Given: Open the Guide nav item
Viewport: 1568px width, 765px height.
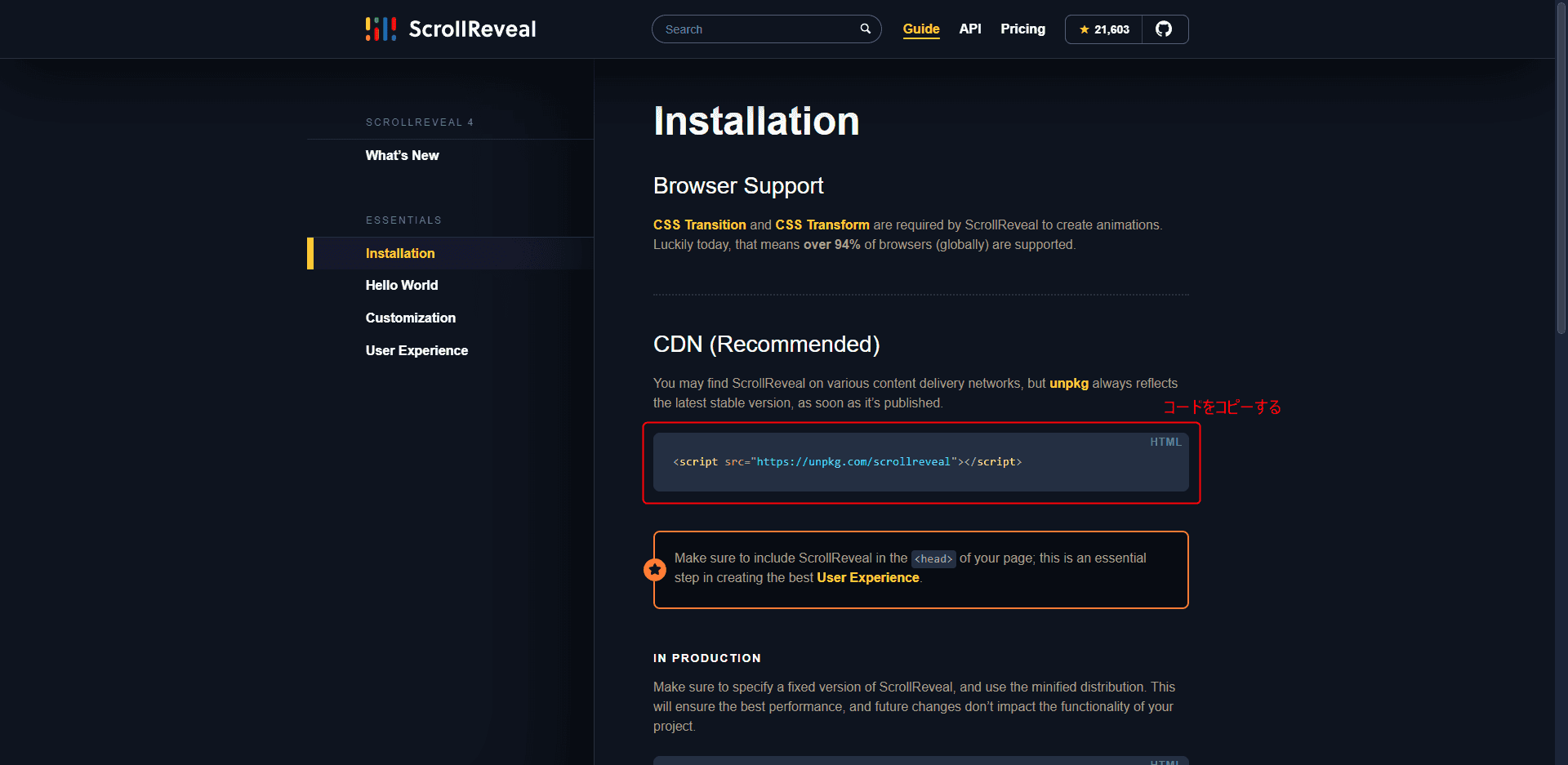Looking at the screenshot, I should [x=921, y=29].
